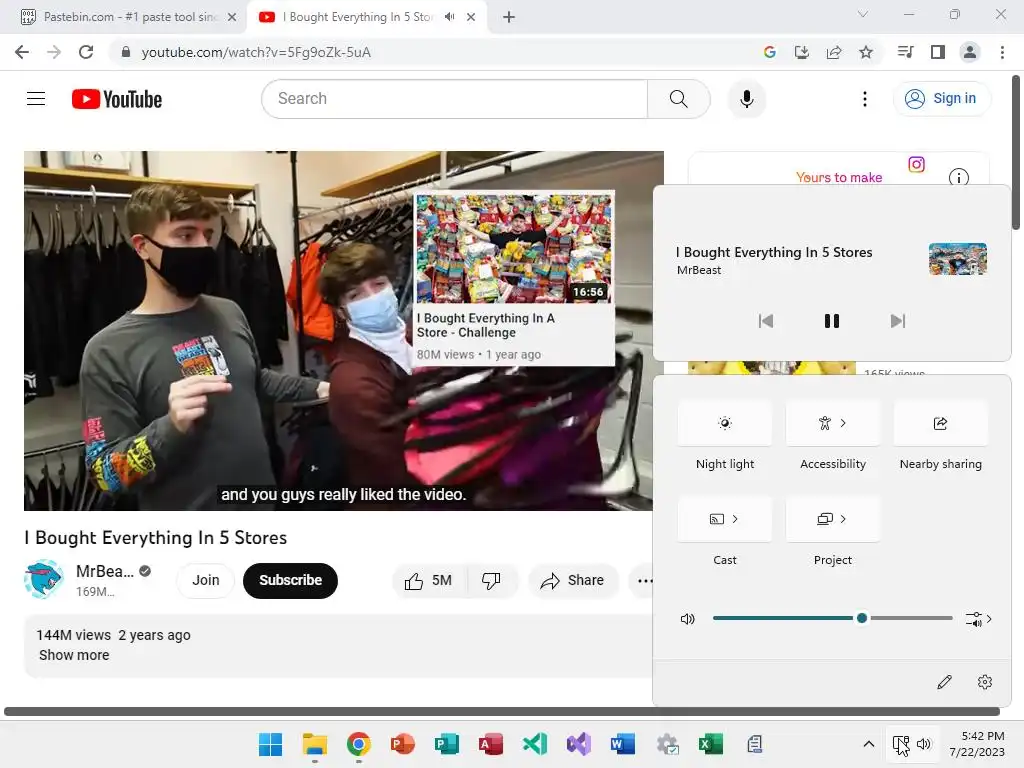Viewport: 1024px width, 768px height.
Task: Click the Share button under video
Action: coord(573,581)
